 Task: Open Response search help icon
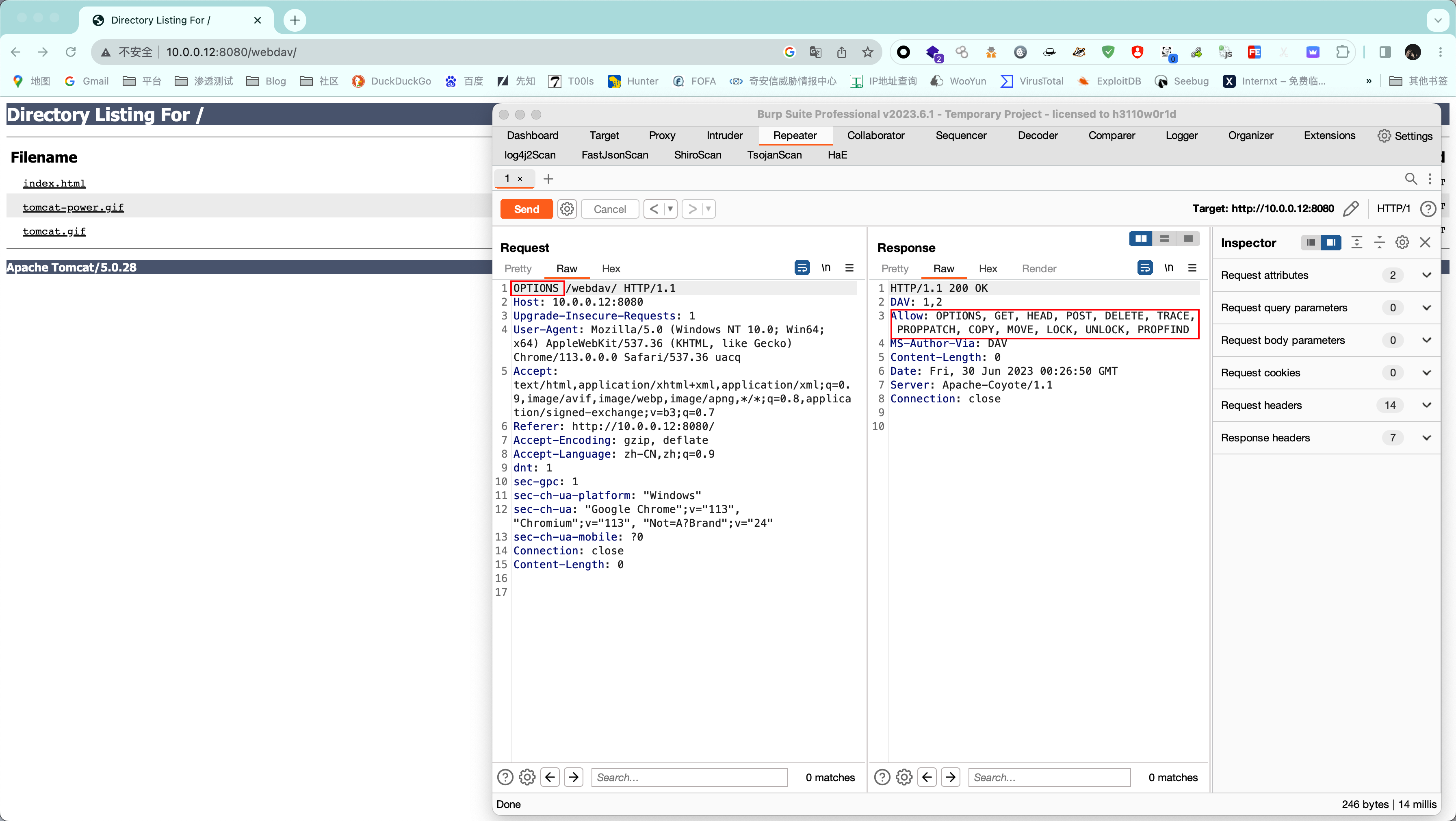[x=882, y=778]
